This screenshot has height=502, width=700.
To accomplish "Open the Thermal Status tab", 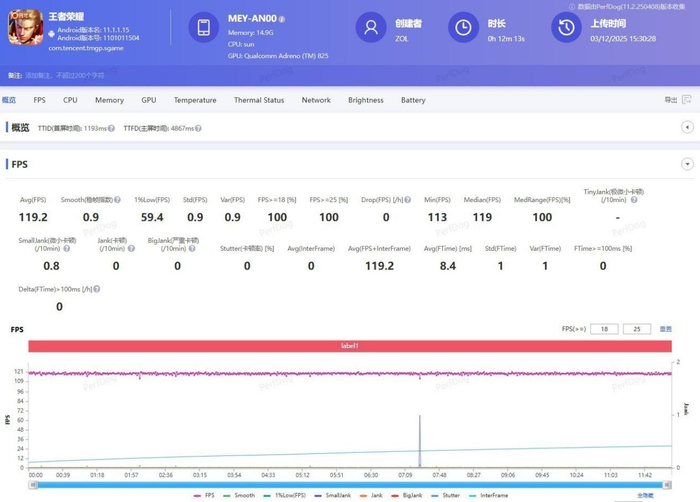I will pyautogui.click(x=259, y=100).
